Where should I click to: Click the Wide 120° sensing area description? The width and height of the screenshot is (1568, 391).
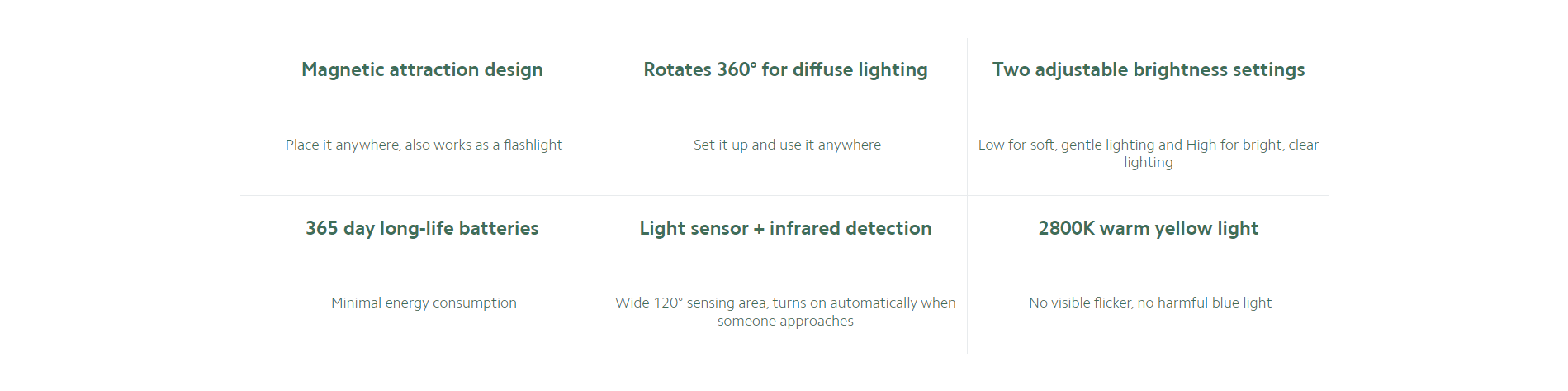785,312
